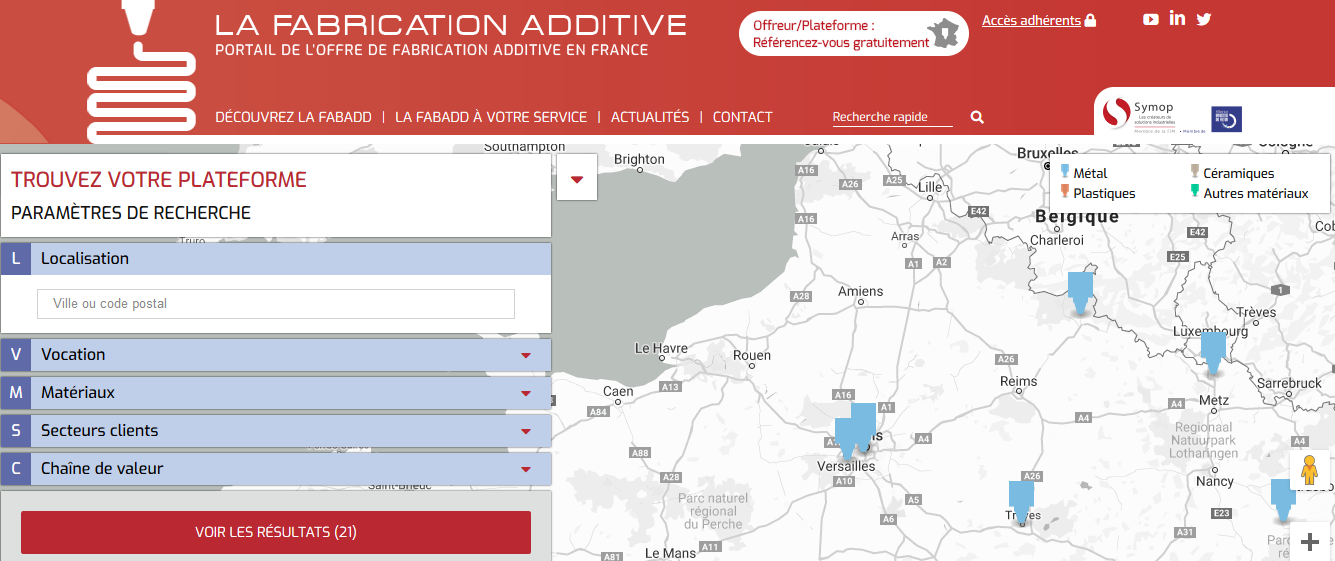Collapse the search panel with red arrow
This screenshot has width=1335, height=561.
(x=577, y=180)
